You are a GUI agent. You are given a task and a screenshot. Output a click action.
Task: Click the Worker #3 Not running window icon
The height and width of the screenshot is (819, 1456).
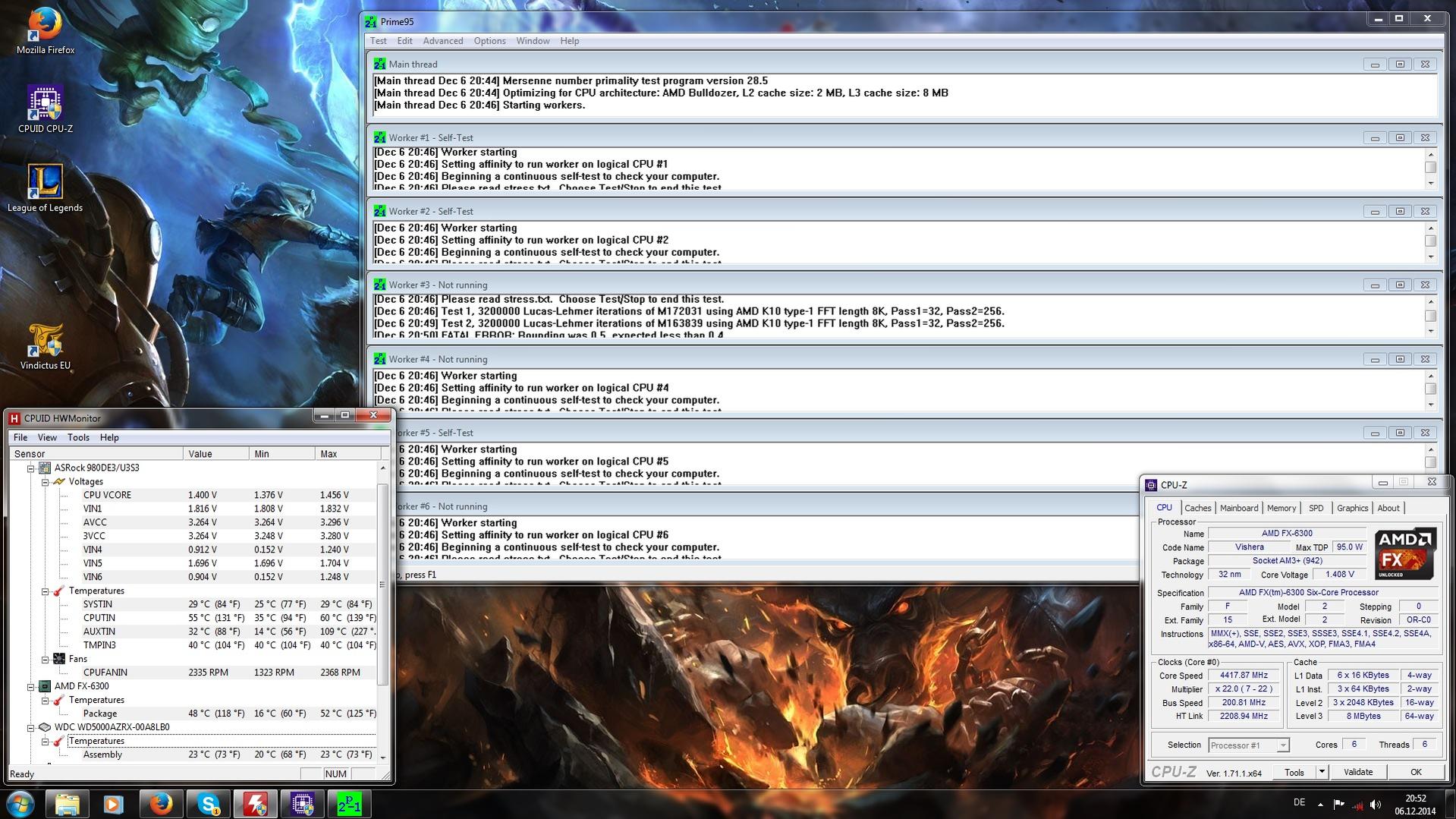[379, 285]
